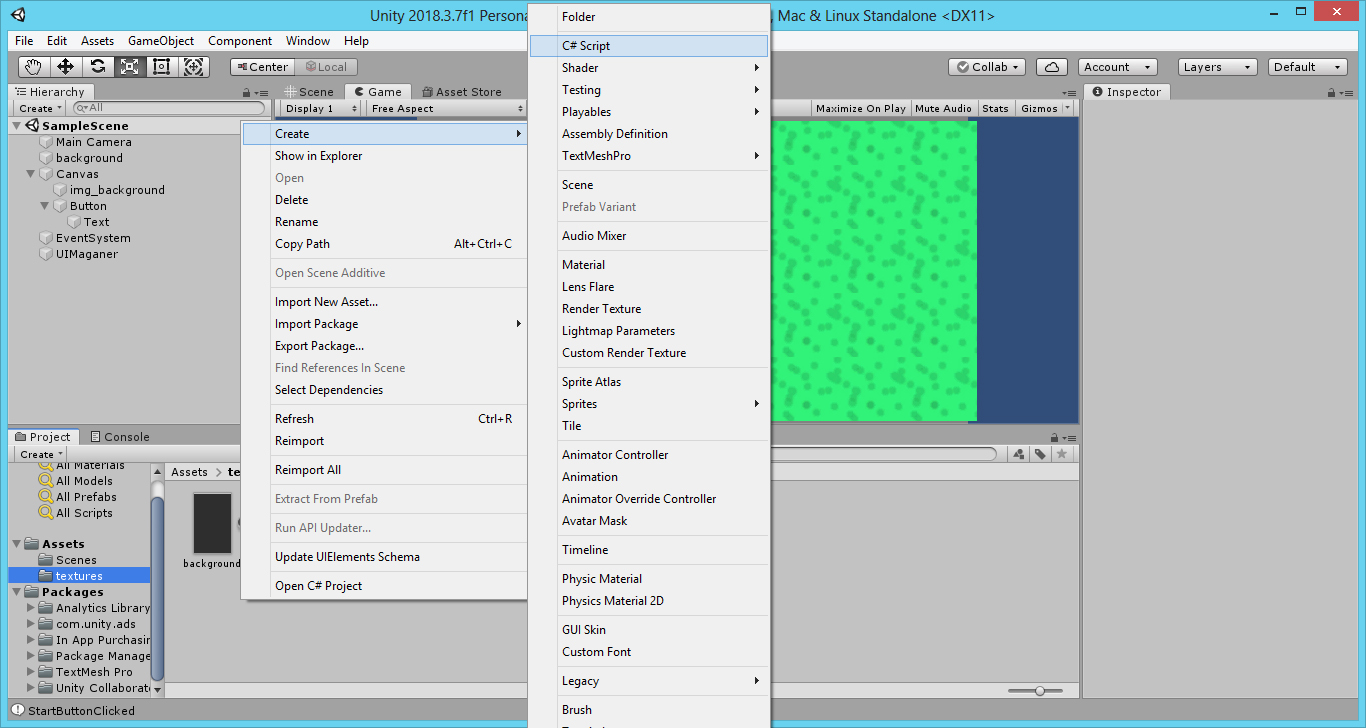Click the Project panel lock icon
Screen dimensions: 1366x728
coord(1054,437)
